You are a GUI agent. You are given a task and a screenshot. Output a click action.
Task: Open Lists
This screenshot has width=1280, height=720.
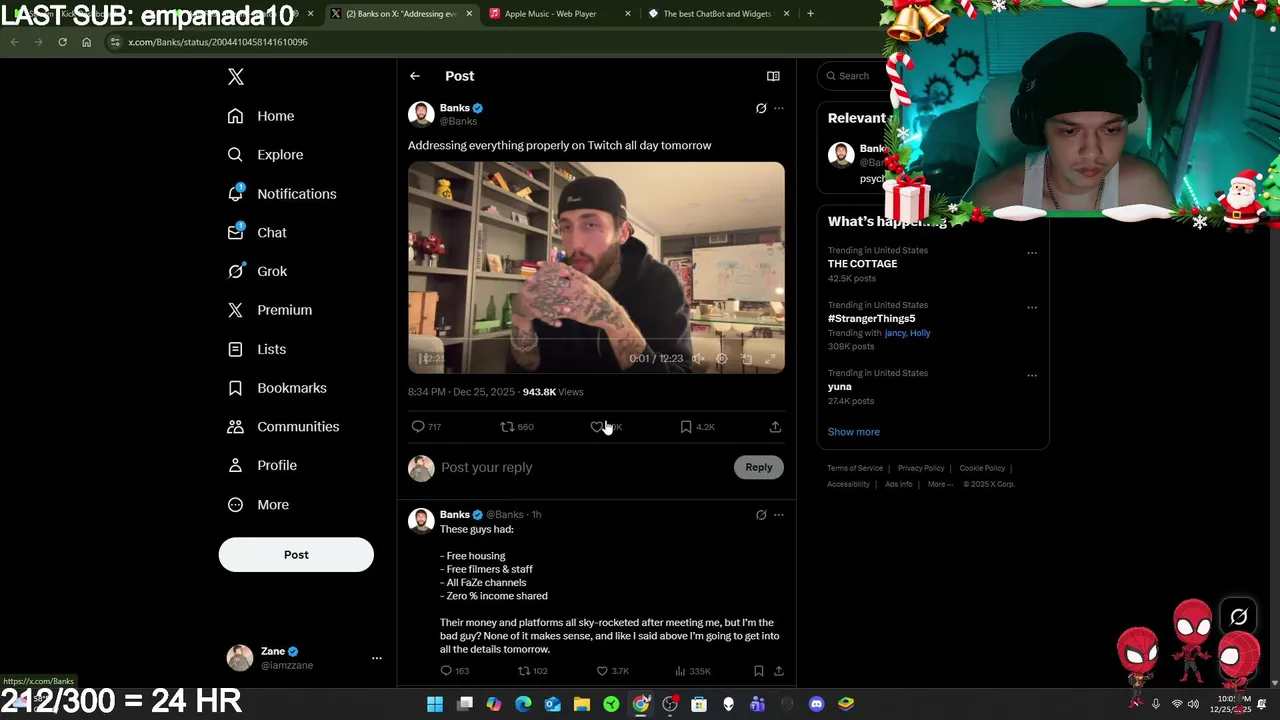[257, 349]
